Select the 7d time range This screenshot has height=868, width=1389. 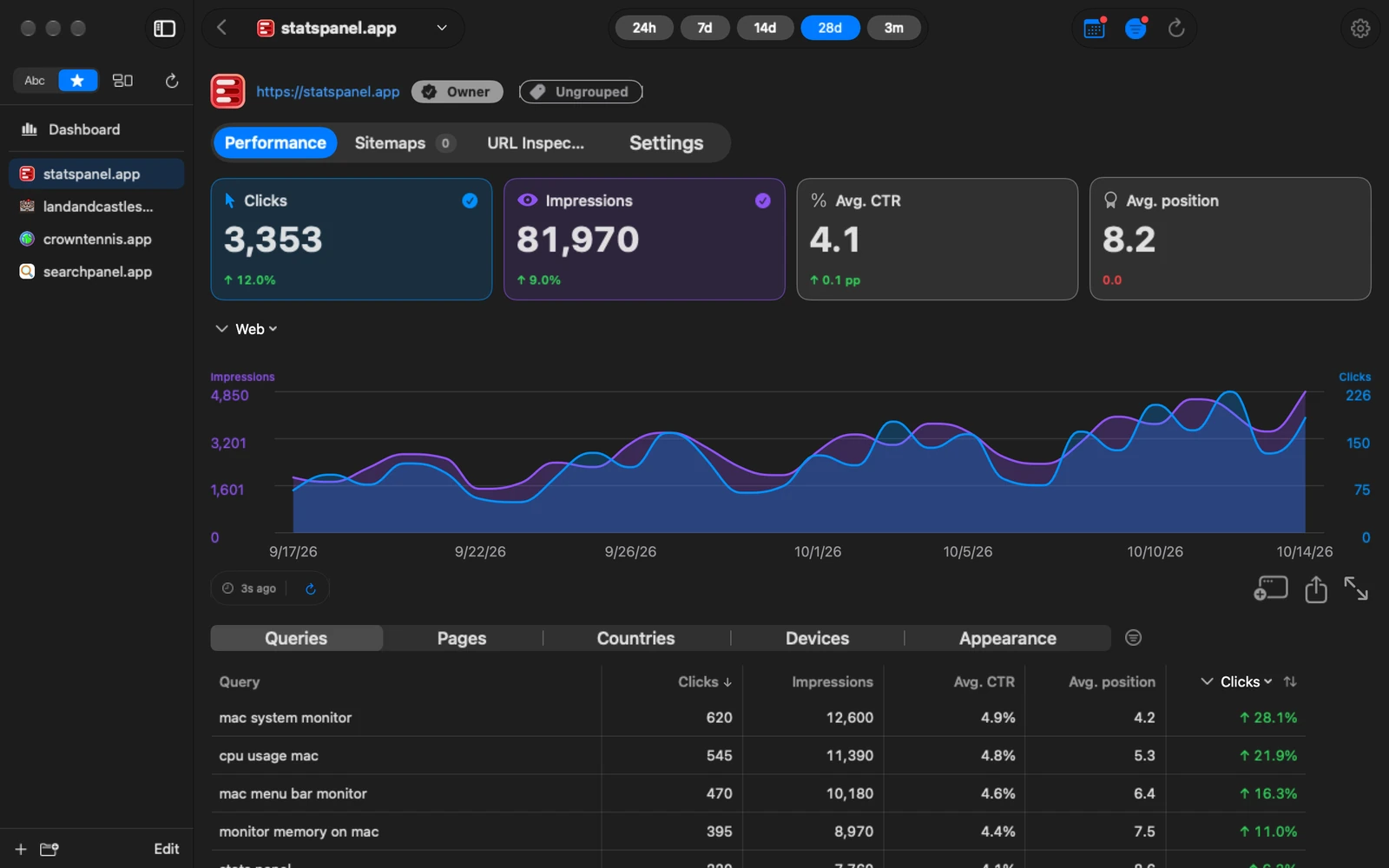click(x=704, y=28)
